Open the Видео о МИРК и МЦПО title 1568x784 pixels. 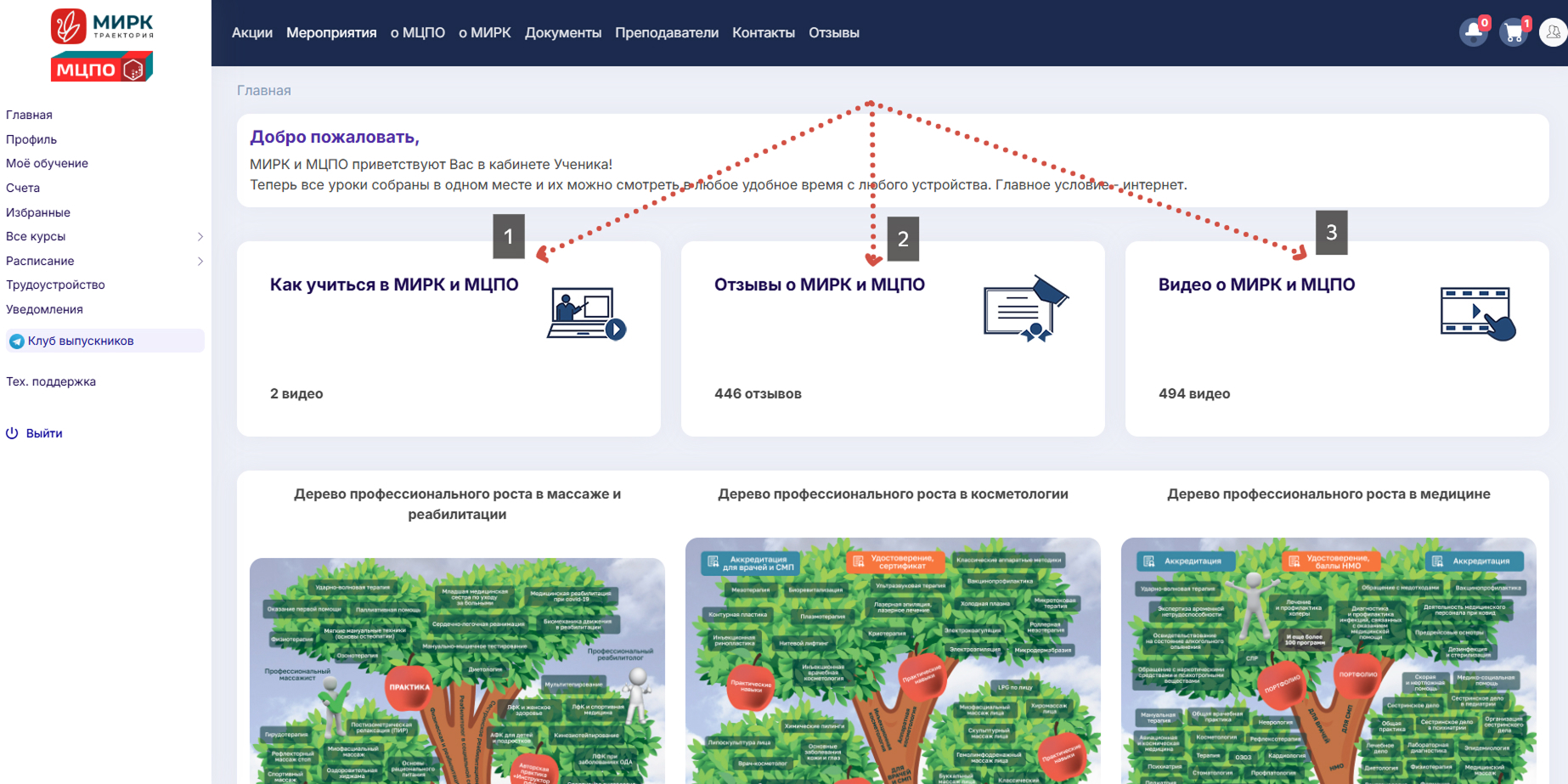tap(1257, 285)
